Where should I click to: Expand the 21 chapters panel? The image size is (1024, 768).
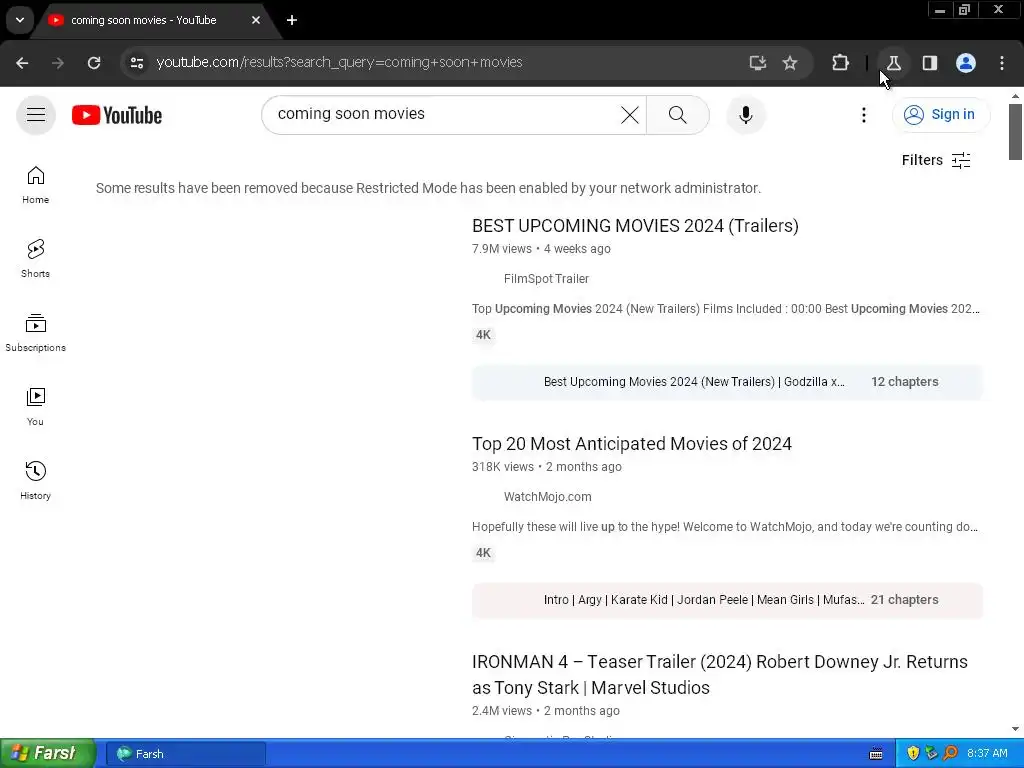pyautogui.click(x=728, y=600)
